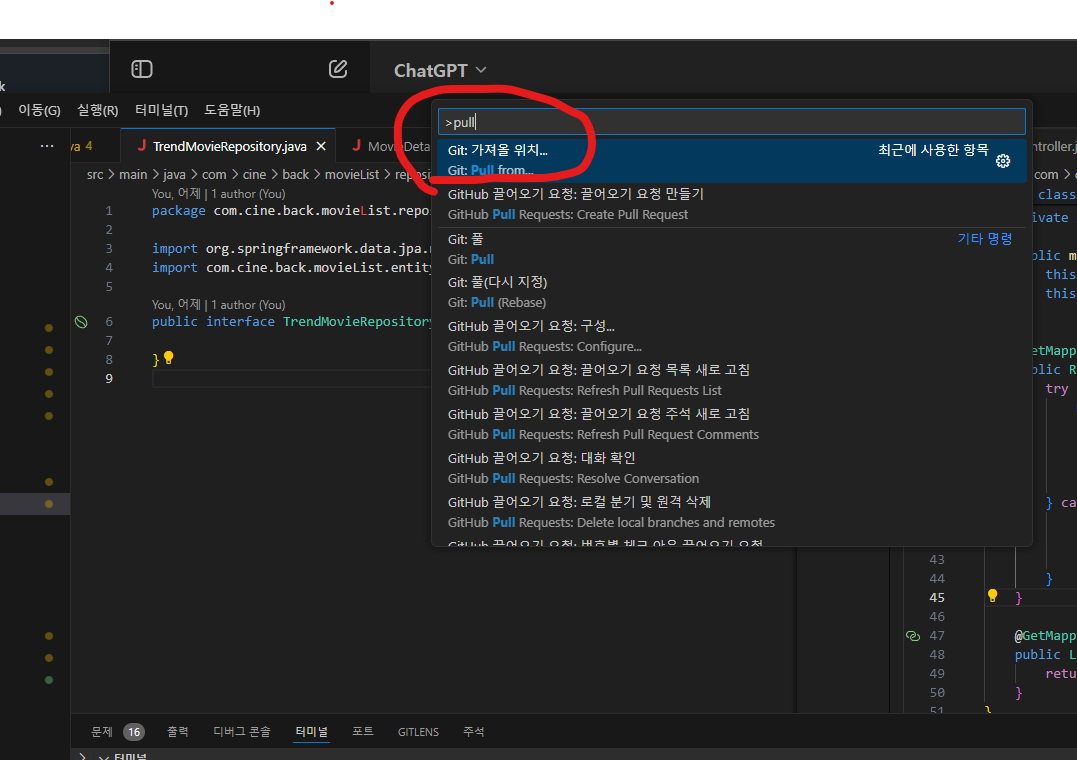Place cursor on line number 9
Screen dimensions: 1077x760
click(109, 379)
